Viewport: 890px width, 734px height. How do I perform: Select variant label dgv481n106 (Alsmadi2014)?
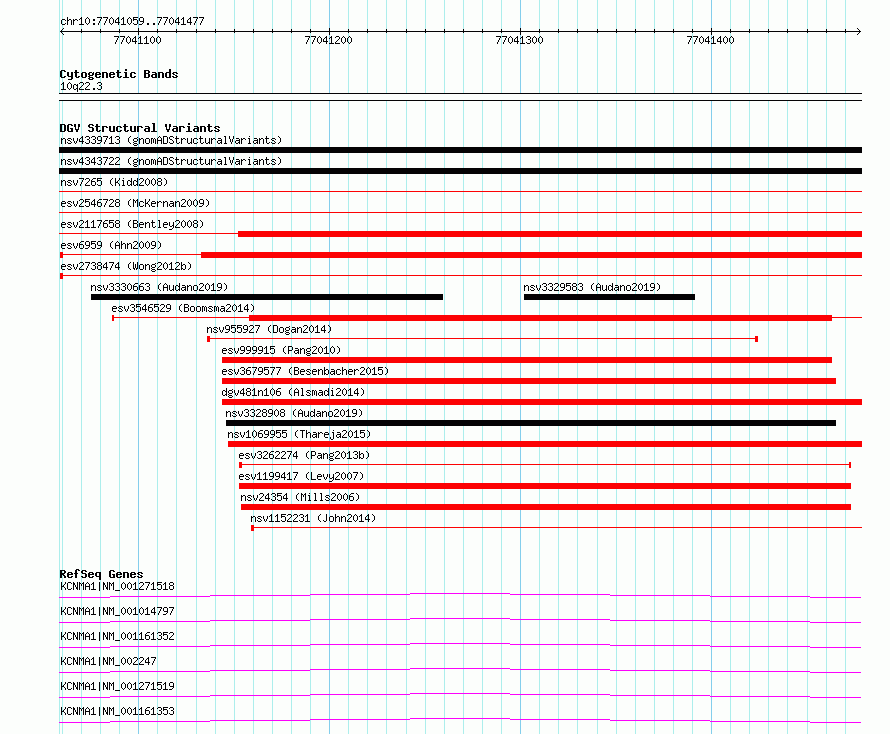coord(293,392)
